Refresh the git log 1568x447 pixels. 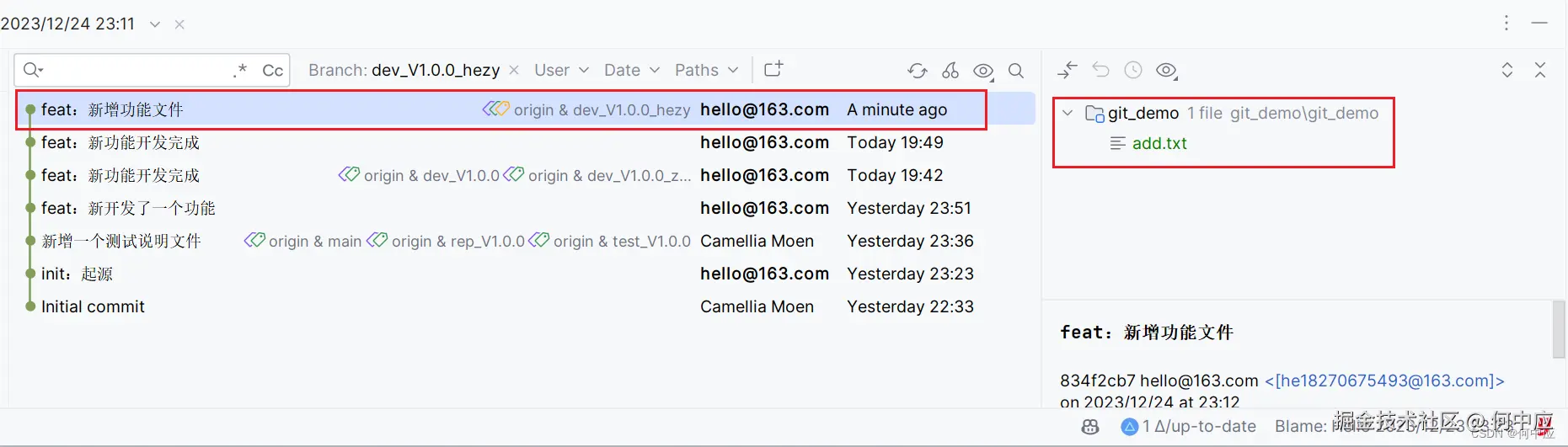pos(918,71)
